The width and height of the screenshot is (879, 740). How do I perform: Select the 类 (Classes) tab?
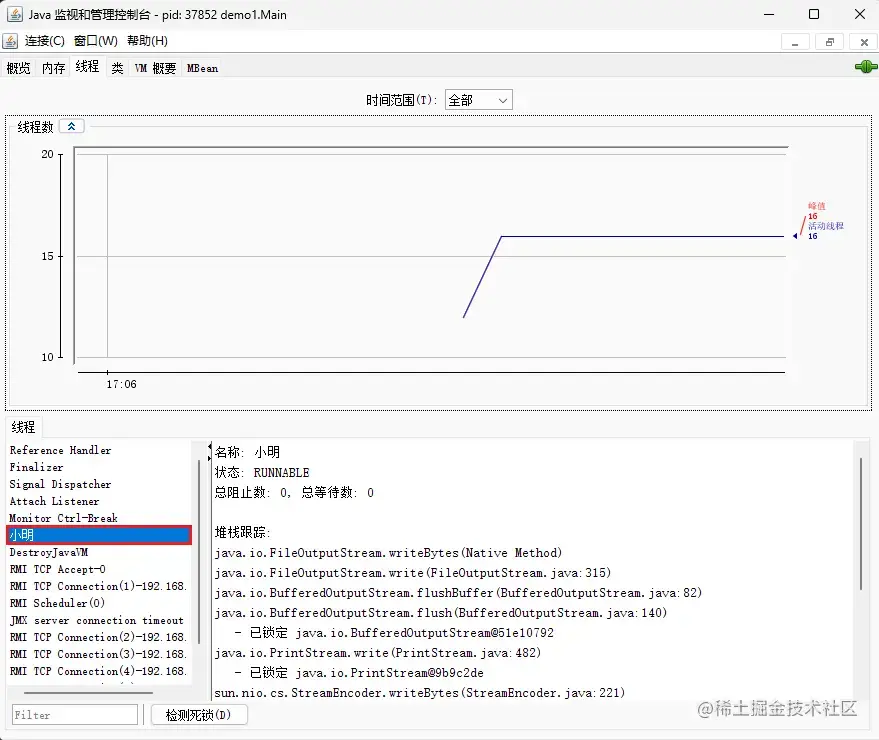pyautogui.click(x=117, y=67)
